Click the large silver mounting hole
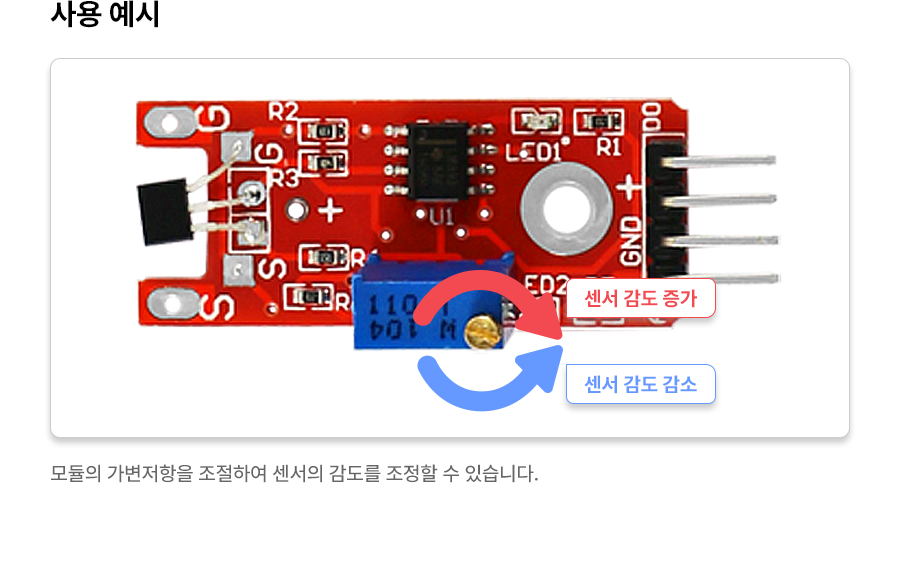900x581 pixels. click(566, 209)
